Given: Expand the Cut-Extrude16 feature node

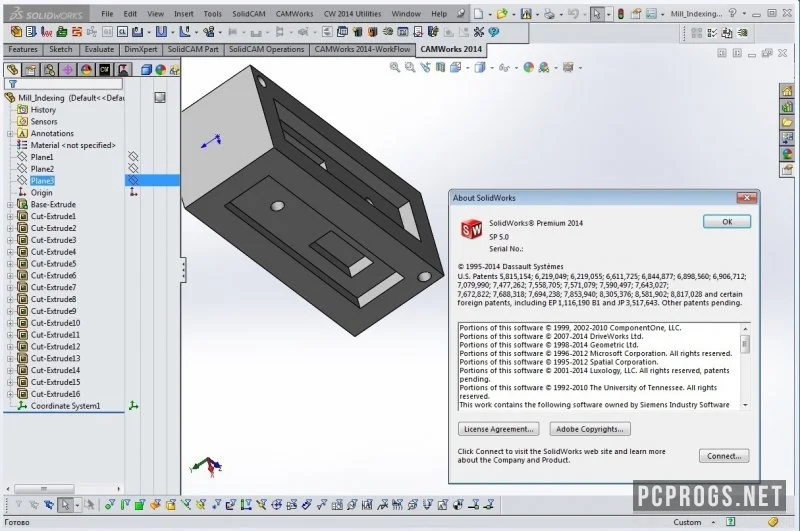Looking at the screenshot, I should click(10, 394).
